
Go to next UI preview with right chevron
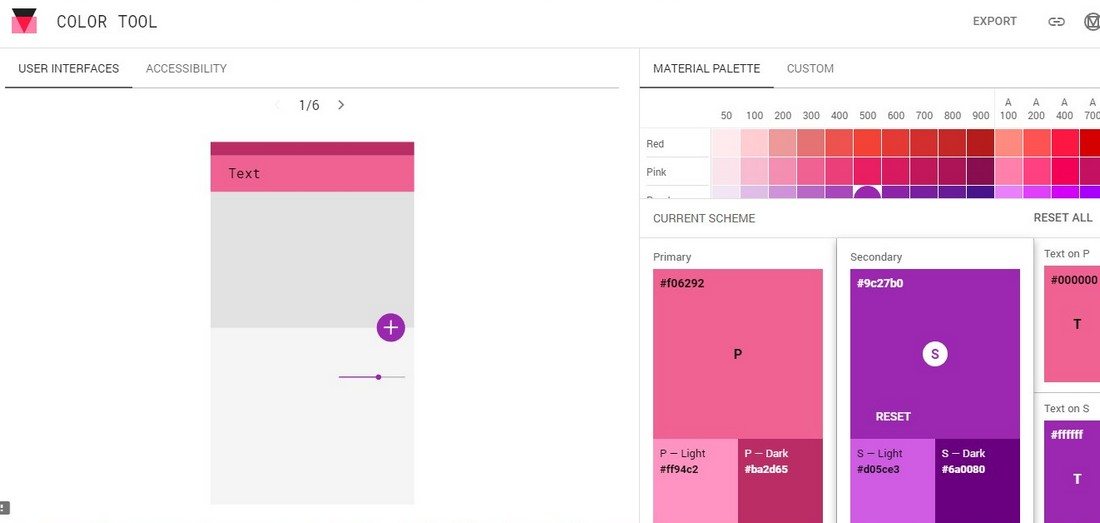[341, 105]
